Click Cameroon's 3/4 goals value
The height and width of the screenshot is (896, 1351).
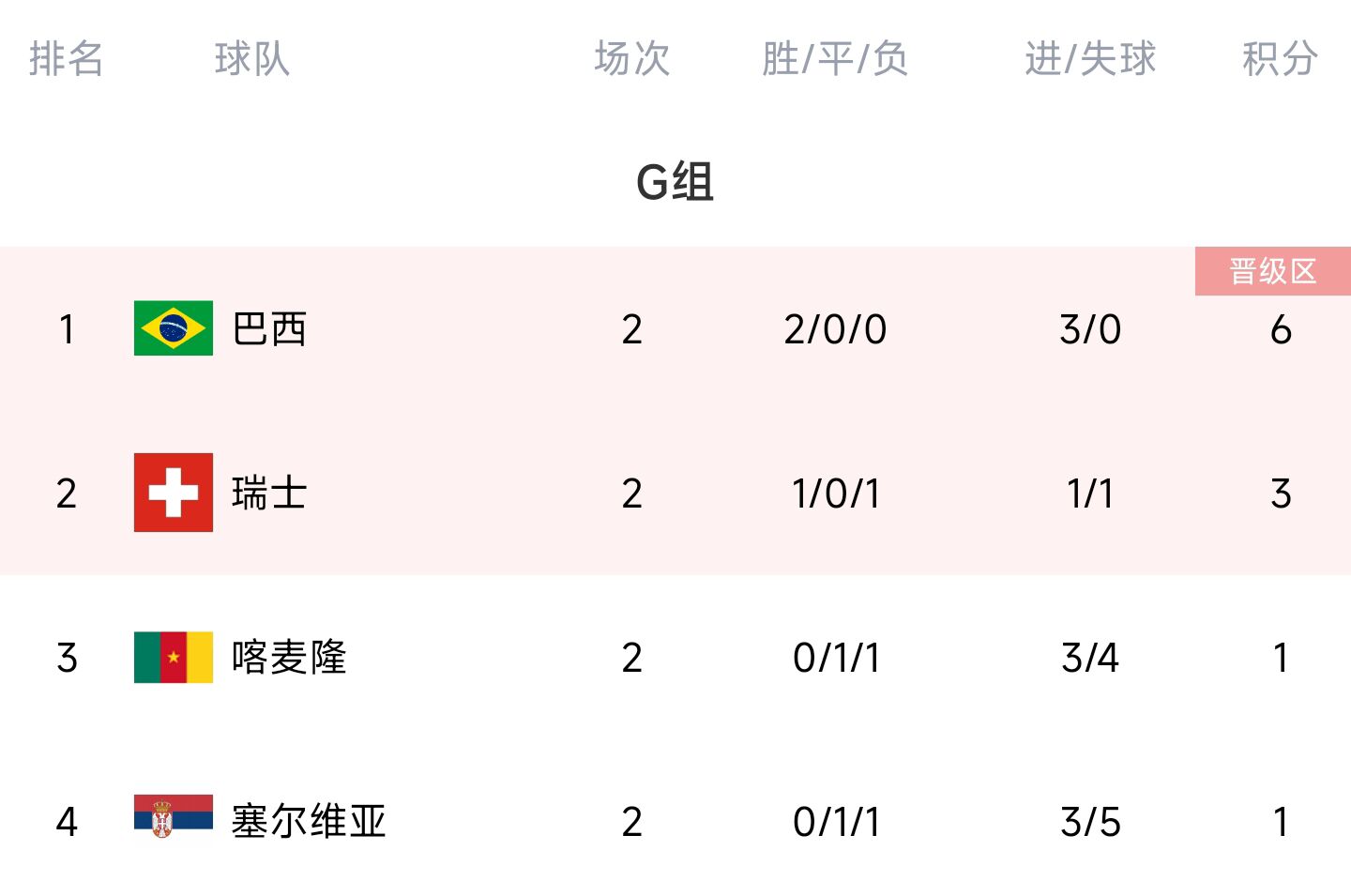(1090, 658)
